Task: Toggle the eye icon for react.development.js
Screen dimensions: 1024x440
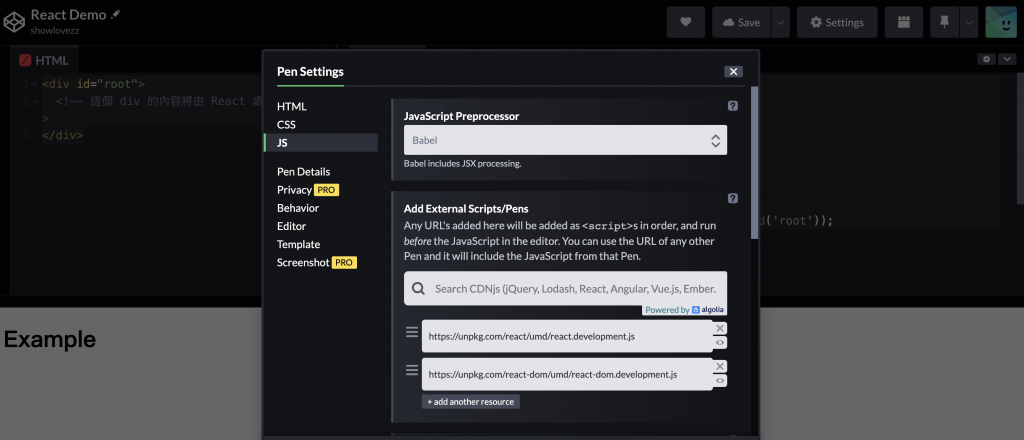Action: point(720,342)
